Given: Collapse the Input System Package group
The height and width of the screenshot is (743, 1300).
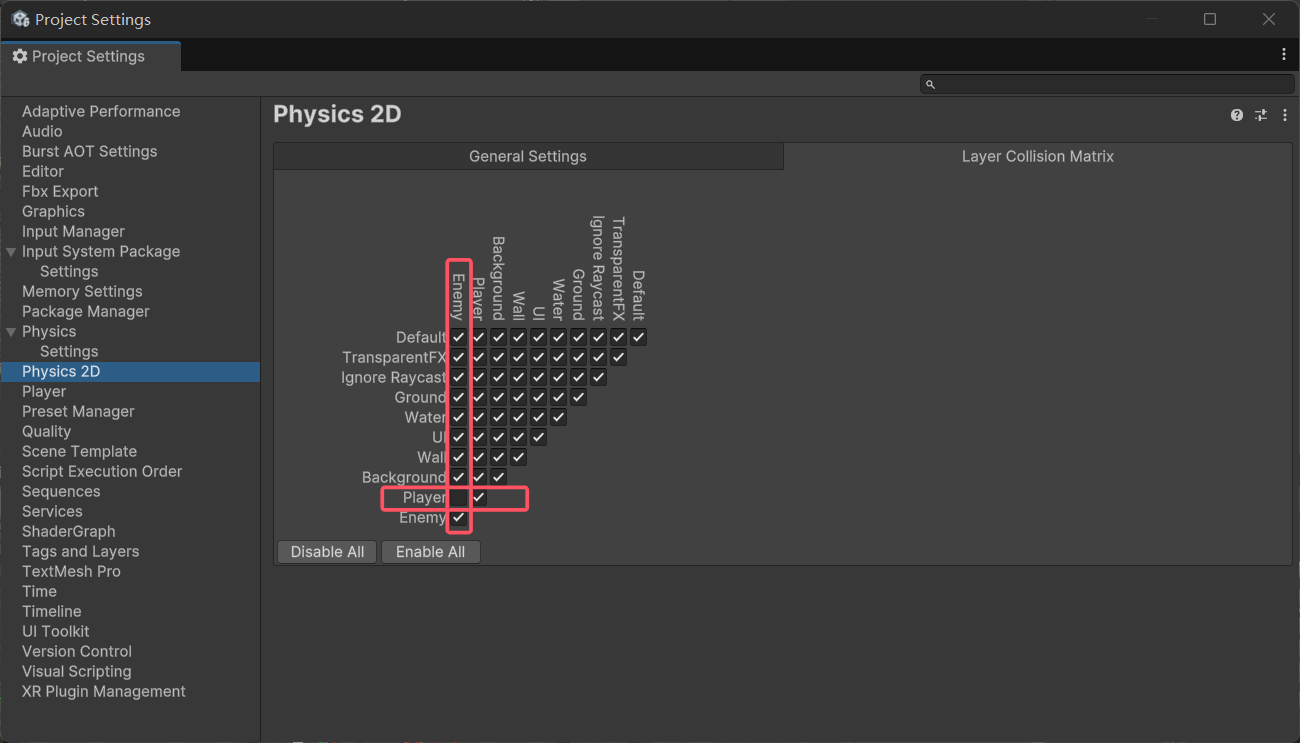Looking at the screenshot, I should pyautogui.click(x=11, y=252).
